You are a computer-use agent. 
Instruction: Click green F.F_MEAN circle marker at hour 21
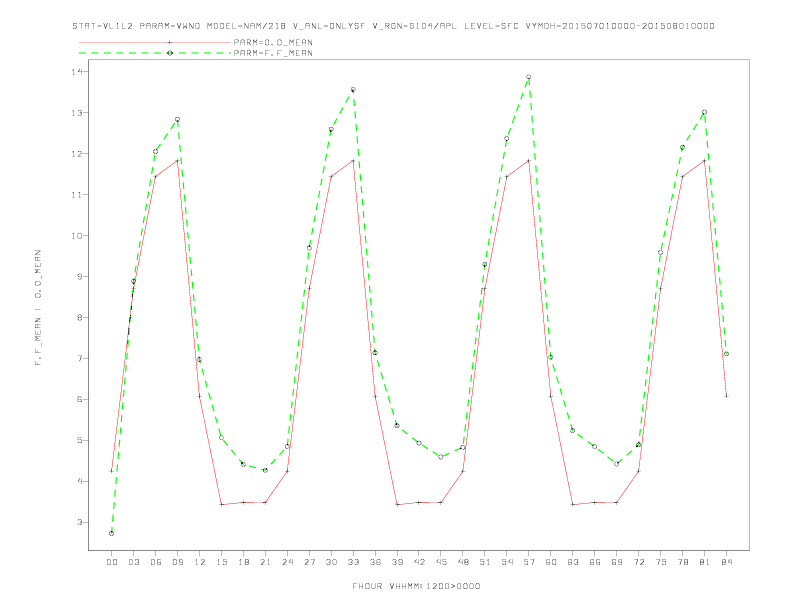point(265,470)
